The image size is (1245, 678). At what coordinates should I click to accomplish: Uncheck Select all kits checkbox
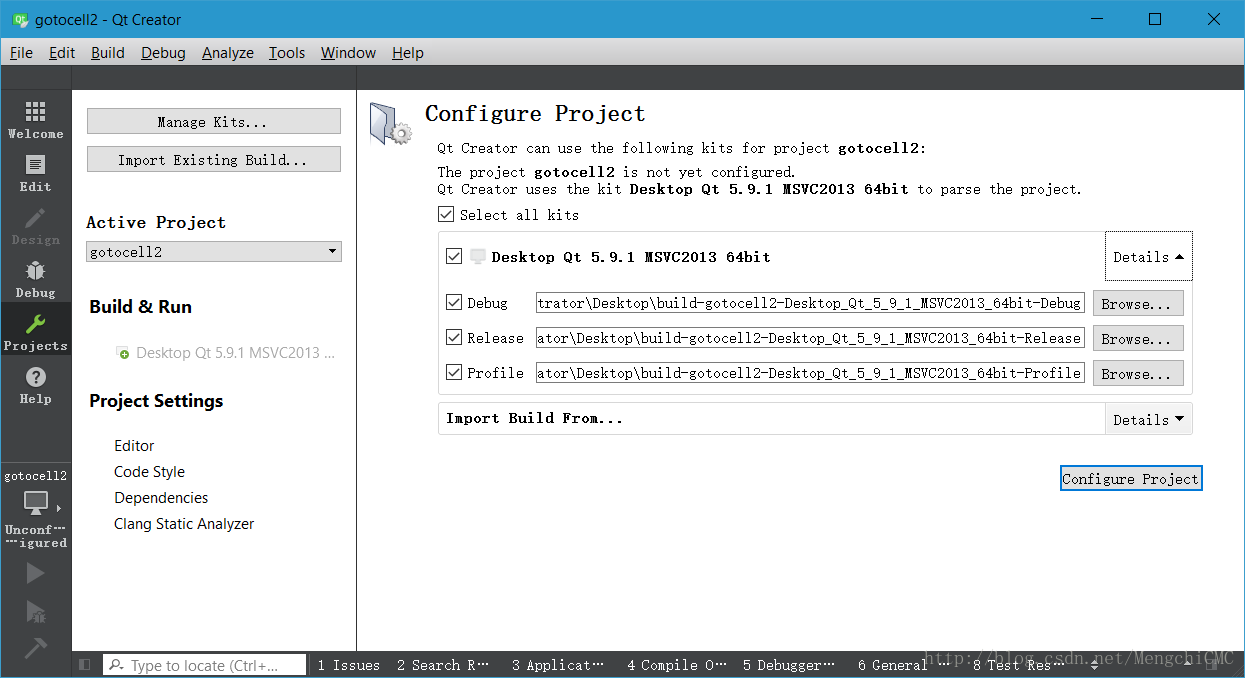coord(446,214)
